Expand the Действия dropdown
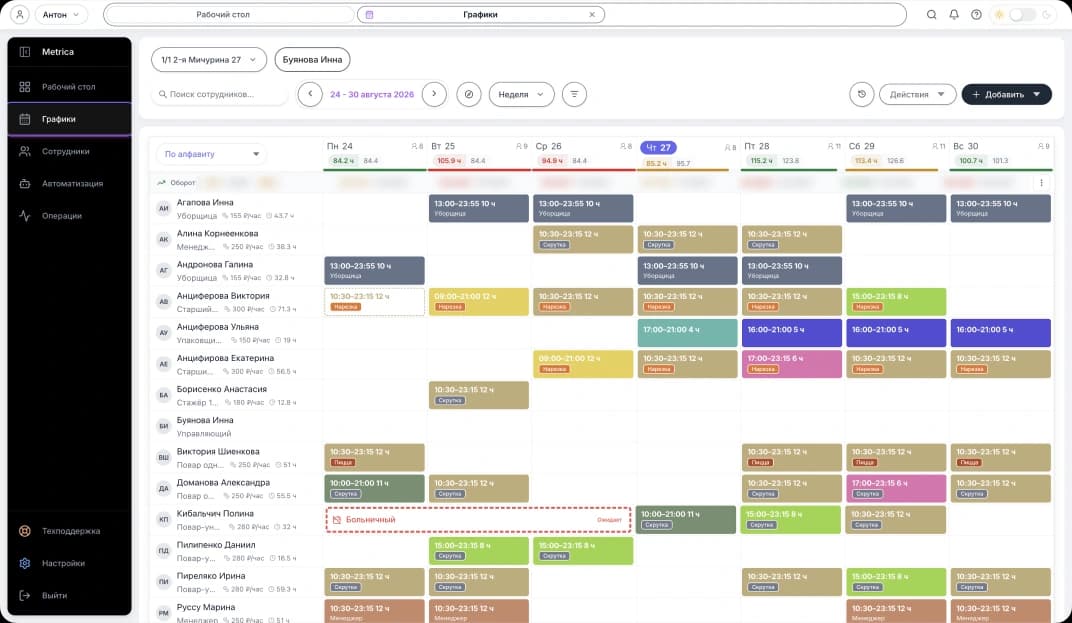The width and height of the screenshot is (1072, 623). click(917, 94)
